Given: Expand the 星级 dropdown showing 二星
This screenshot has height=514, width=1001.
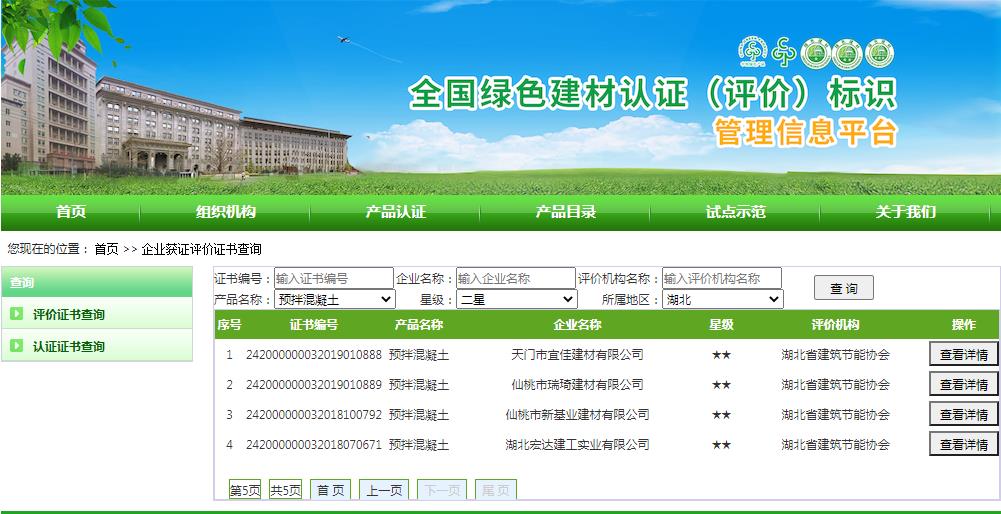Looking at the screenshot, I should coord(516,299).
